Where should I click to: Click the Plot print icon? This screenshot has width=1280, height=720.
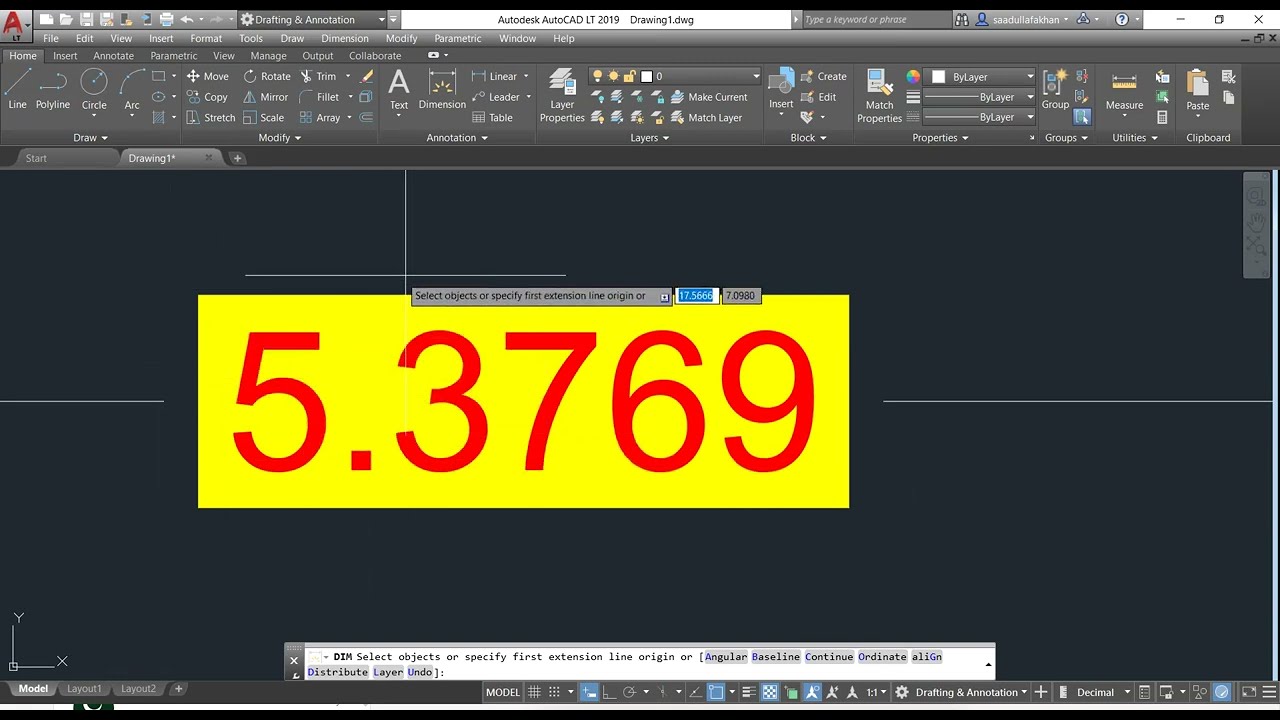pyautogui.click(x=166, y=19)
